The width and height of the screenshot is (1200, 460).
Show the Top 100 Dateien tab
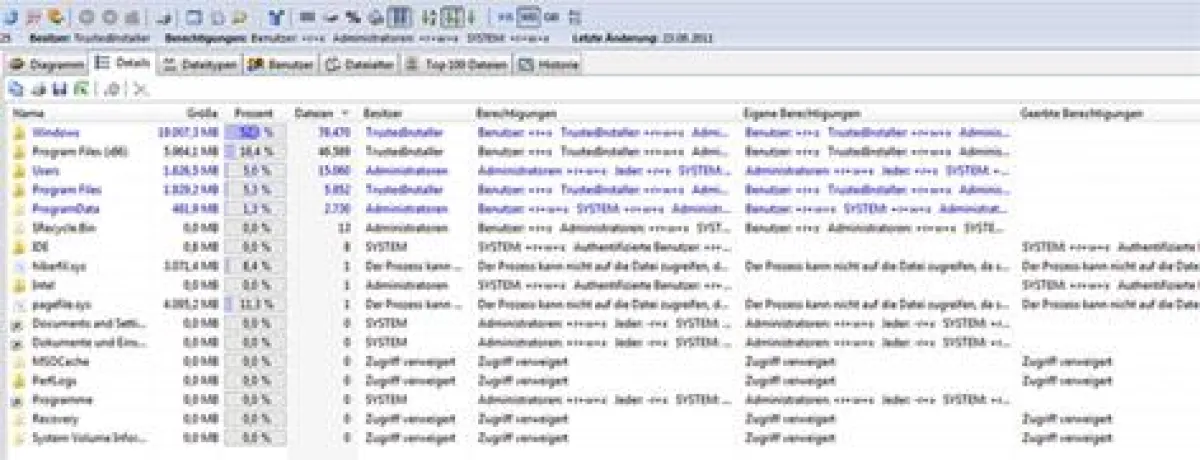click(457, 64)
